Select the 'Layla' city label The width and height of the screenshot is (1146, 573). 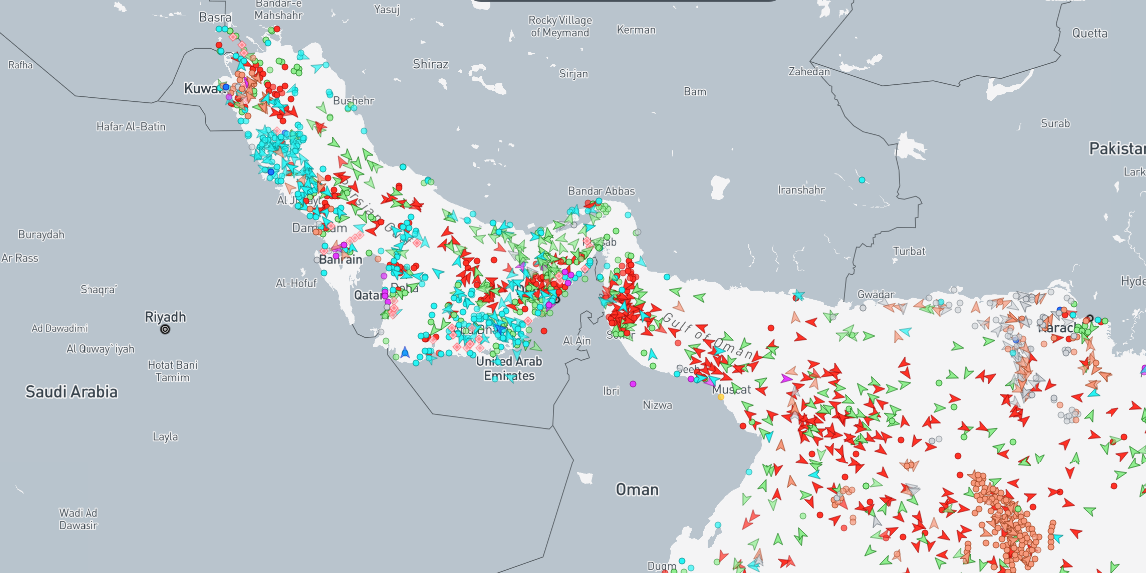click(165, 437)
